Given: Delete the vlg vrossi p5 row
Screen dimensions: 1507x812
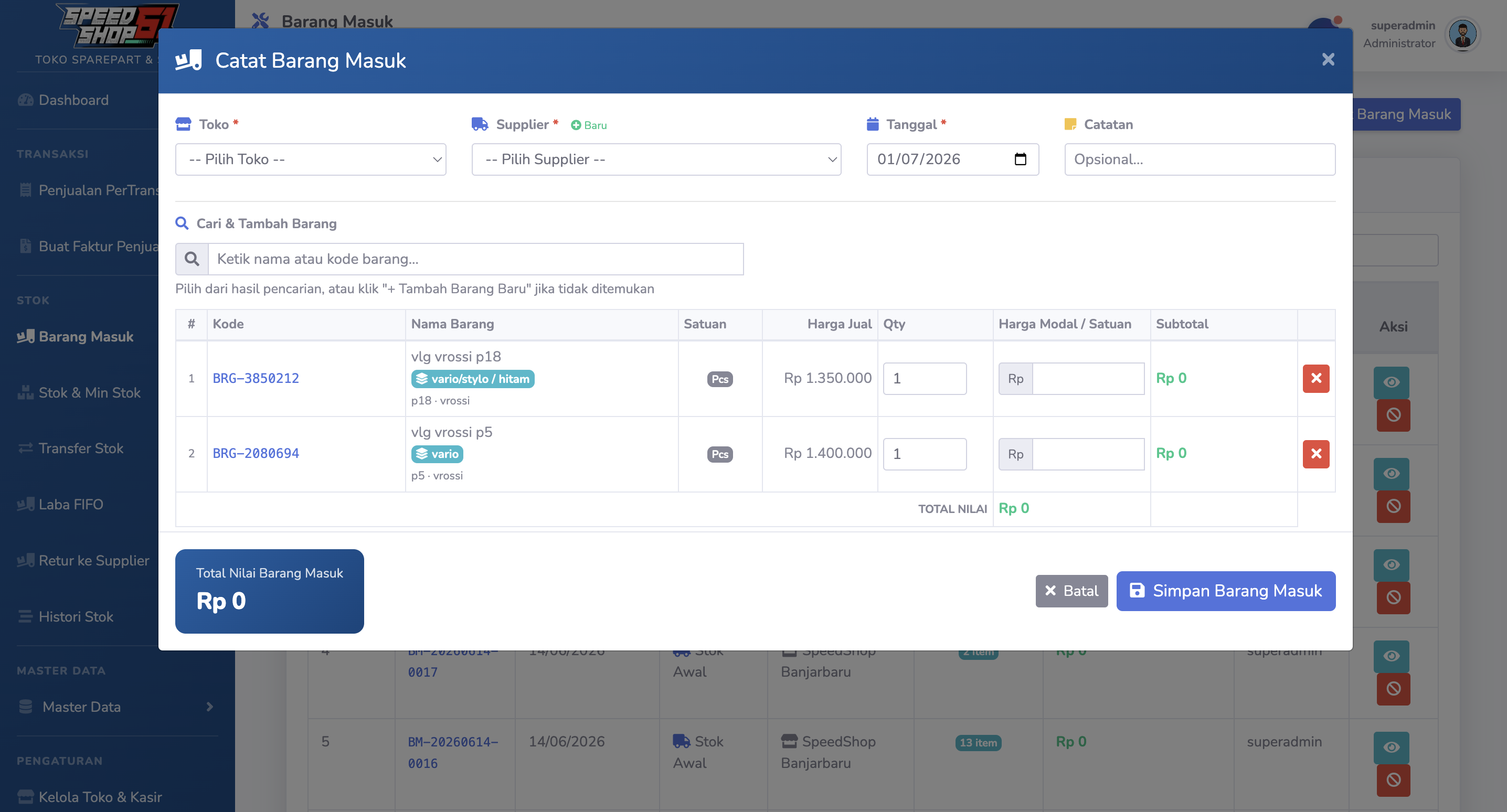Looking at the screenshot, I should point(1315,453).
